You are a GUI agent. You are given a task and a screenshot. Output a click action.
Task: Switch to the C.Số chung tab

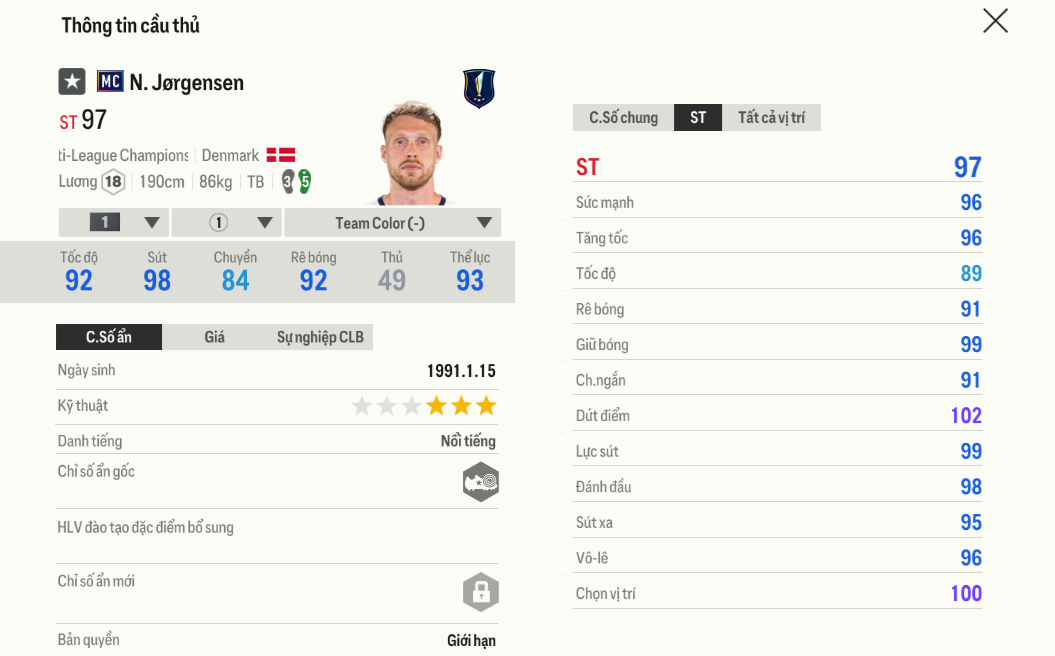[623, 118]
